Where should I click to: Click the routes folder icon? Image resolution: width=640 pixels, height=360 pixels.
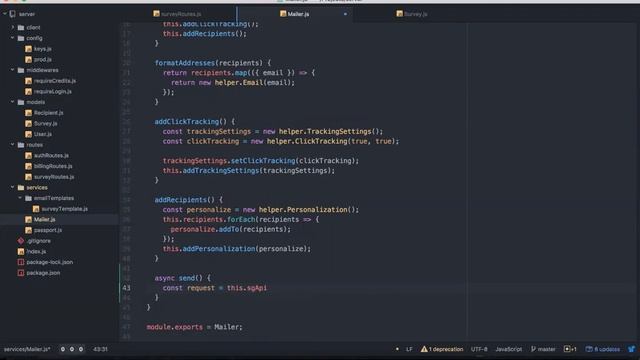click(x=21, y=145)
